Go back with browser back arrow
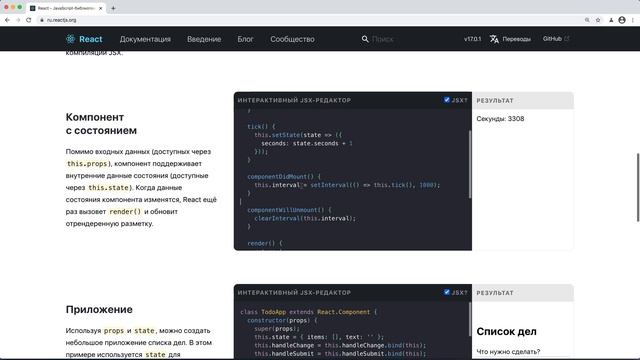 pos(7,20)
